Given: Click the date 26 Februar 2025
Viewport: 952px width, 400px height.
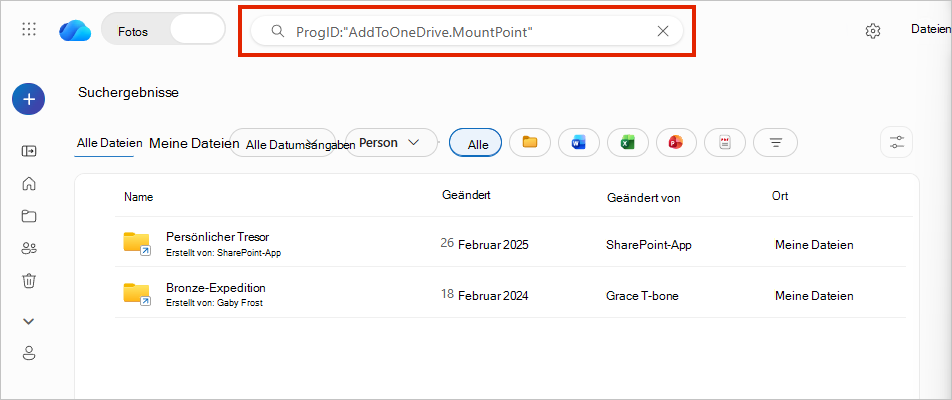Looking at the screenshot, I should tap(484, 245).
